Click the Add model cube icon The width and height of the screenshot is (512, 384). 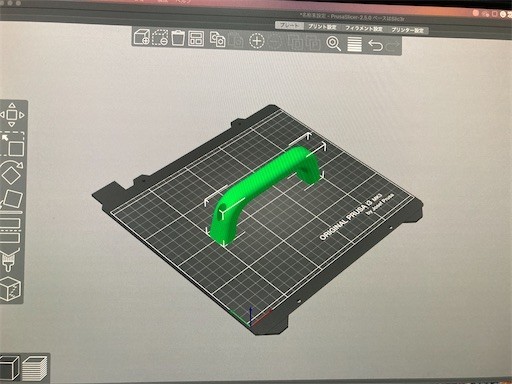(141, 37)
